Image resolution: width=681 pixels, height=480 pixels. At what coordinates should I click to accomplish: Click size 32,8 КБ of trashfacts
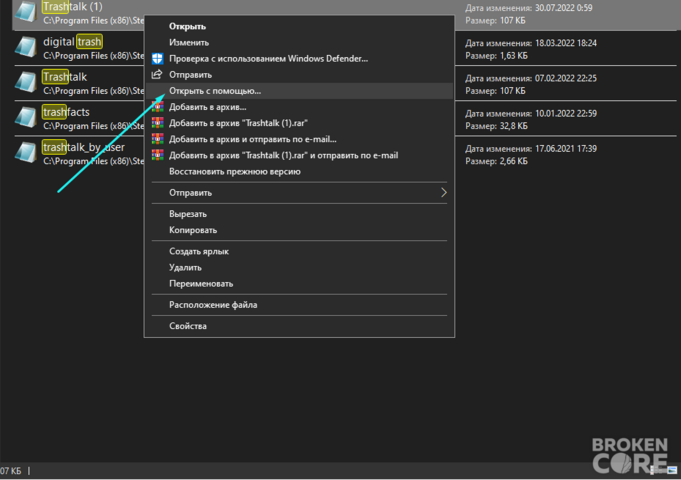pos(514,126)
